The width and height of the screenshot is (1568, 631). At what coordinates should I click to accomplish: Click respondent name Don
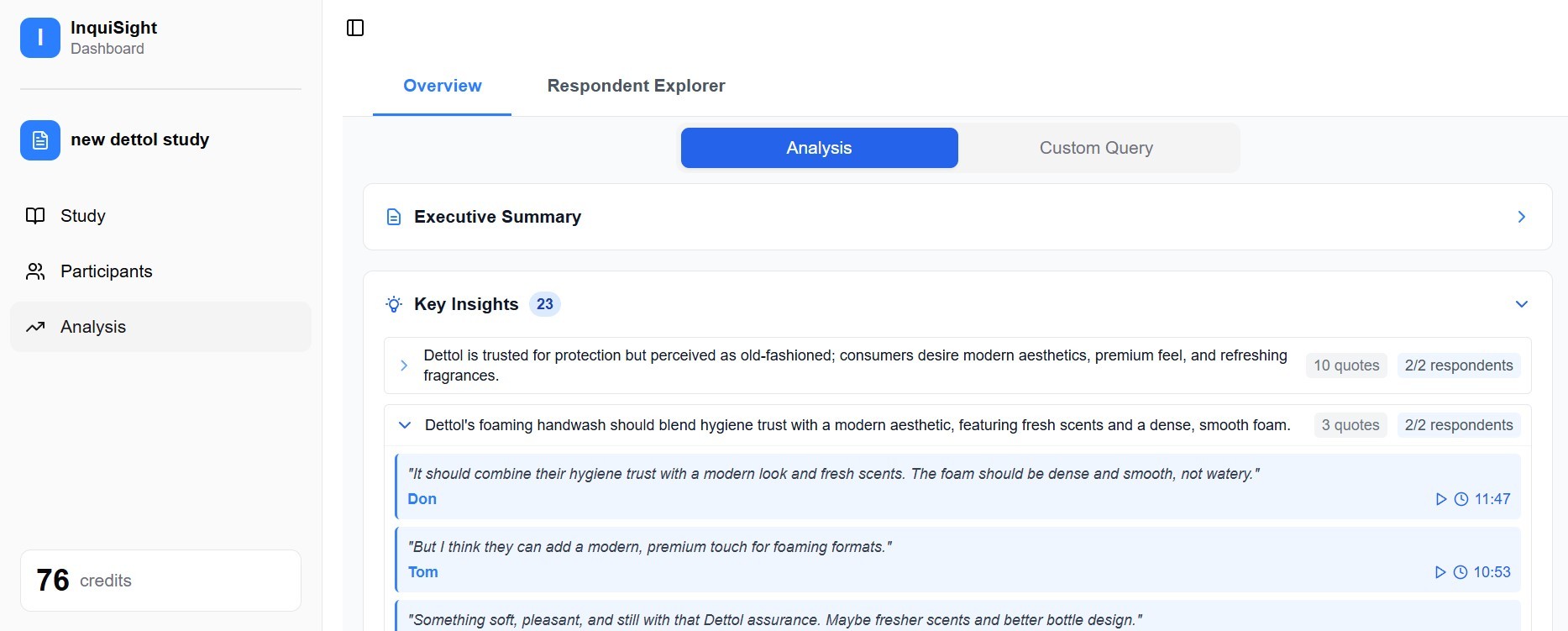point(422,499)
